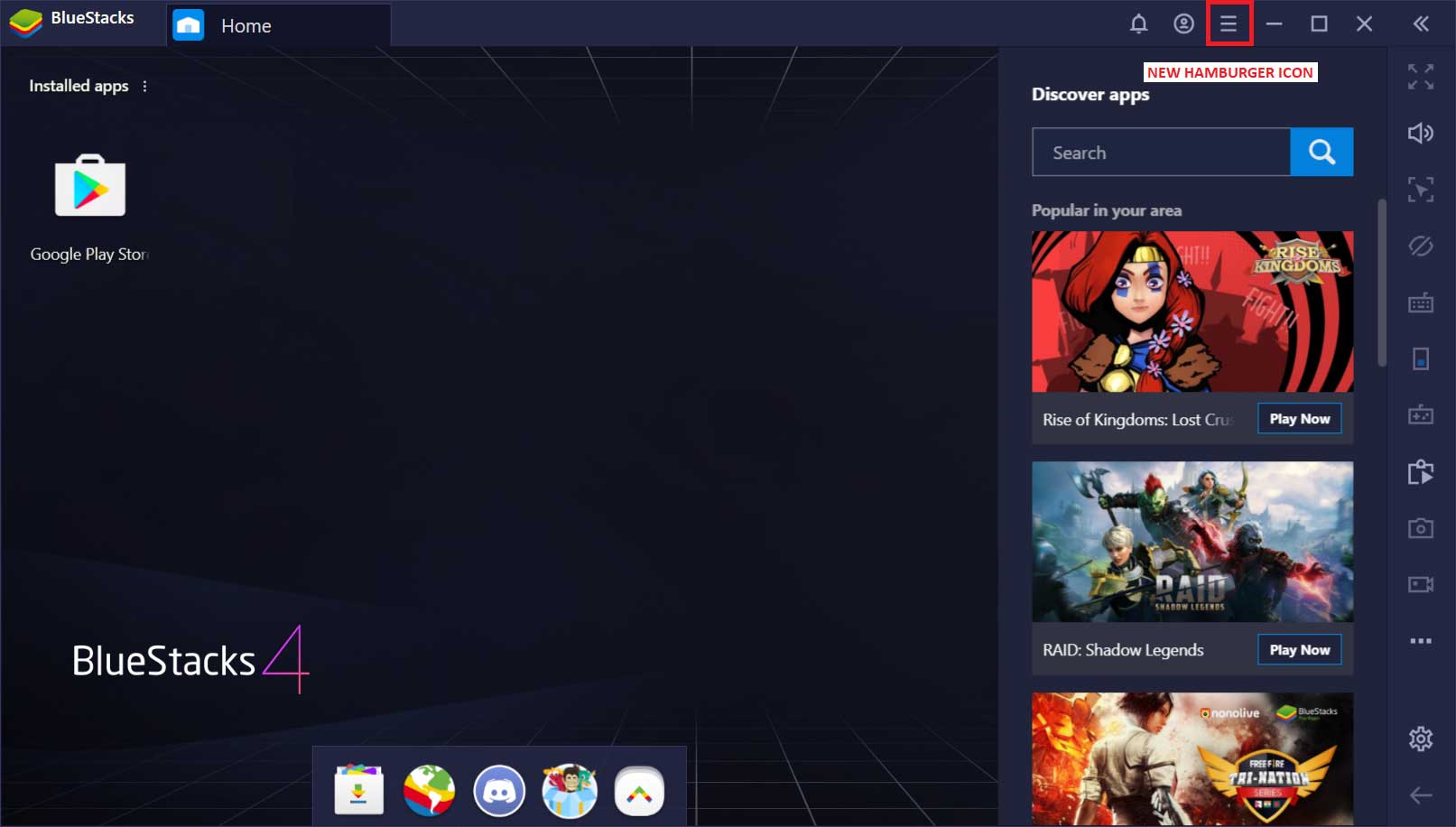Mute the emulator volume

pos(1420,133)
